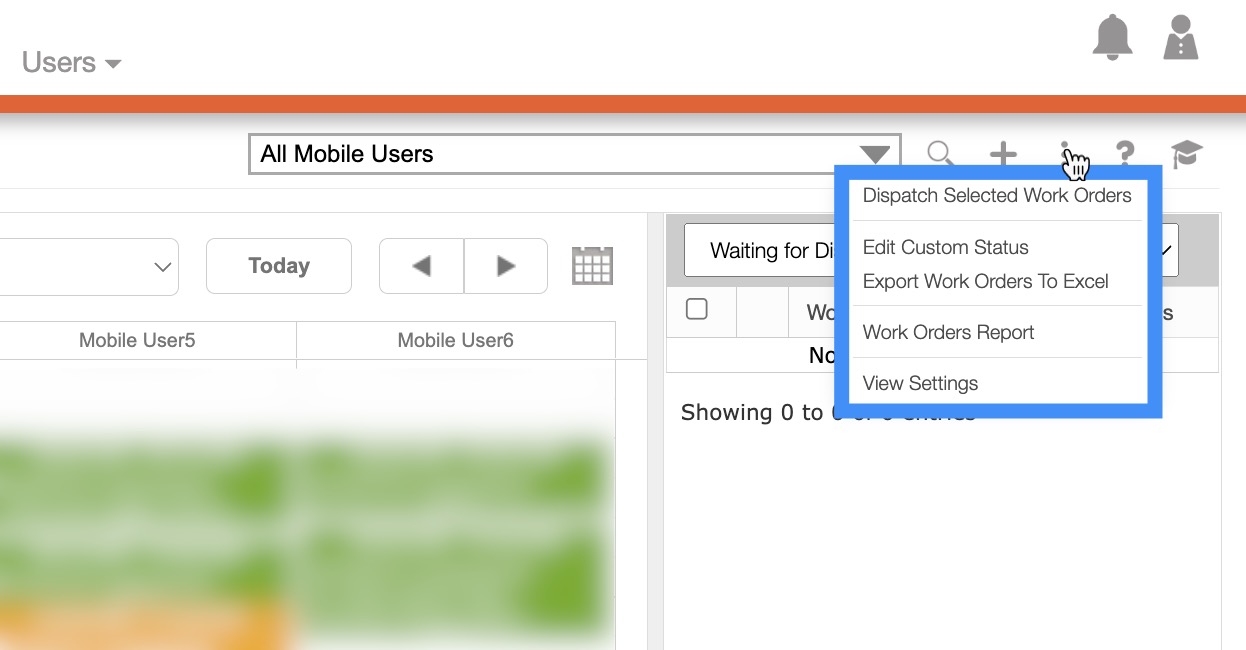1246x650 pixels.
Task: Click View Settings menu option
Action: (920, 384)
